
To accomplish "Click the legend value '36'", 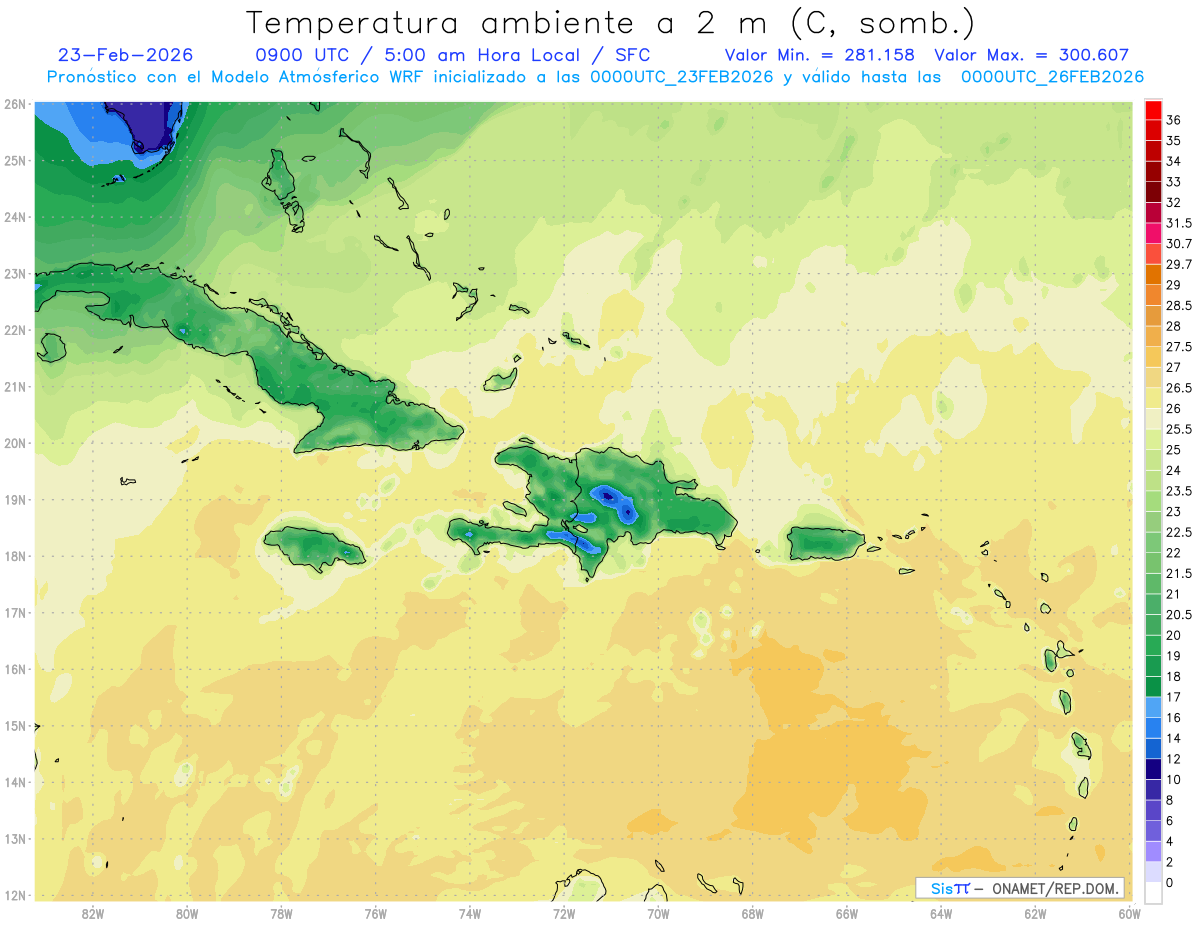I will point(1174,120).
